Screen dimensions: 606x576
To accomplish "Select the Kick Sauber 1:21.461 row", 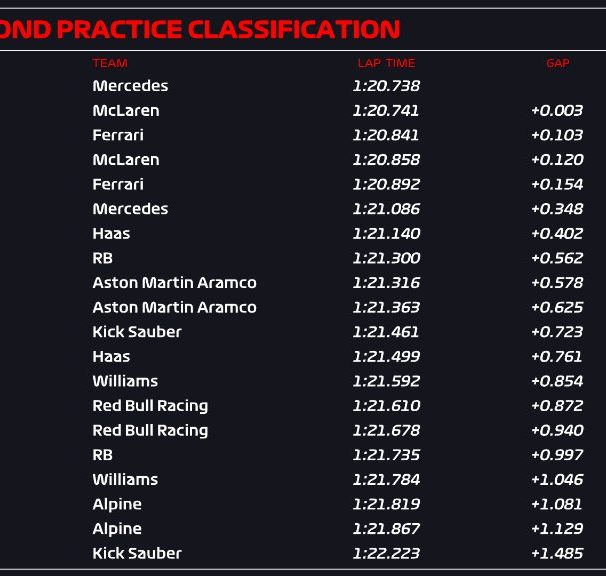I will click(x=303, y=332).
